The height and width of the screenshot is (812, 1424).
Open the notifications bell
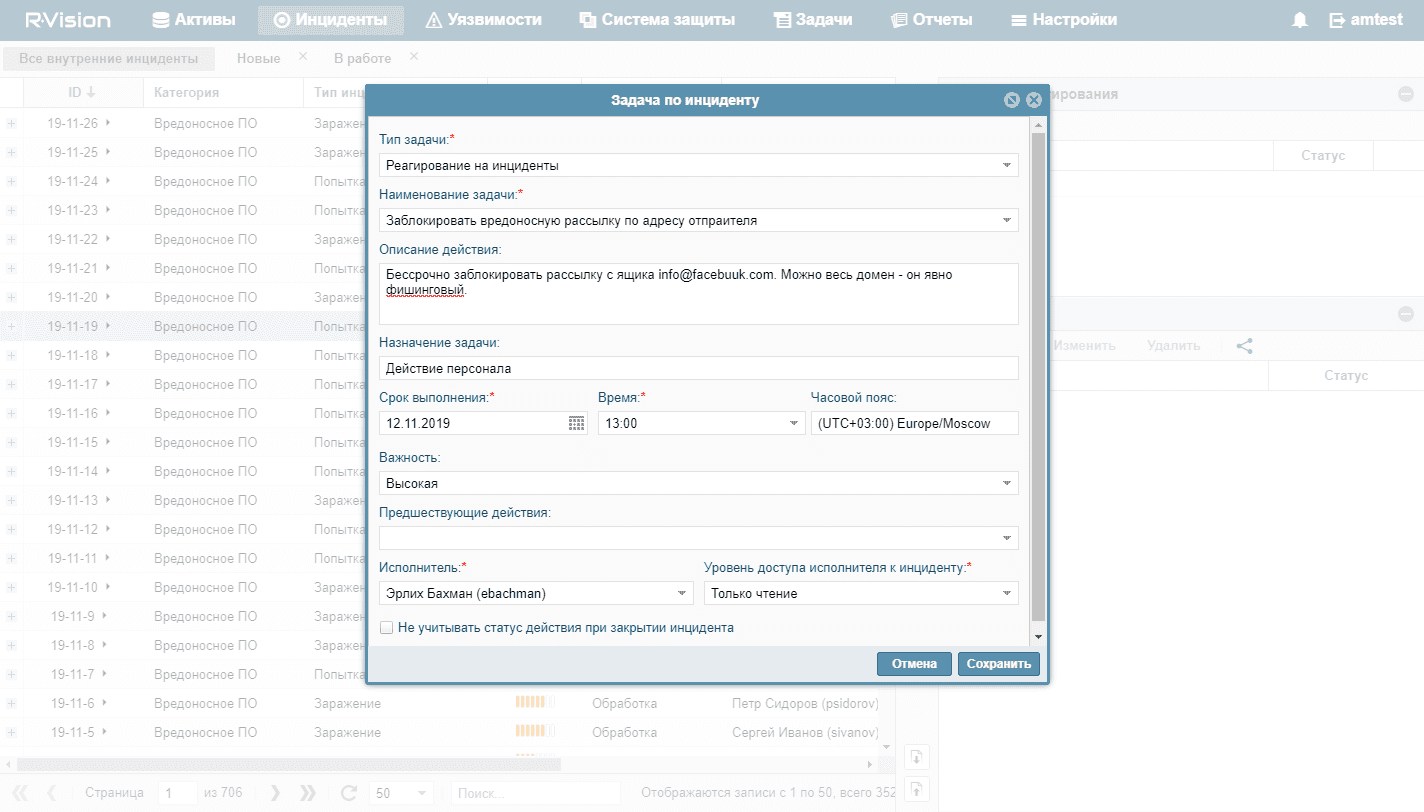[x=1300, y=20]
